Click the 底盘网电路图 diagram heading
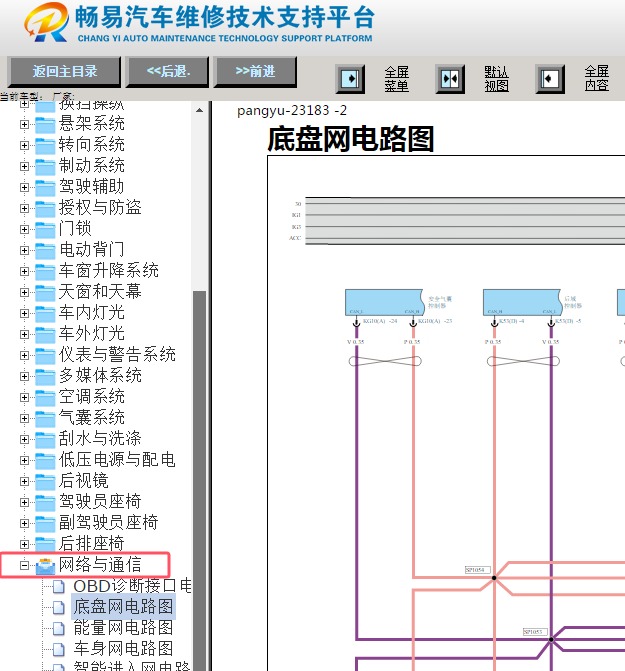The width and height of the screenshot is (625, 671). coord(351,139)
